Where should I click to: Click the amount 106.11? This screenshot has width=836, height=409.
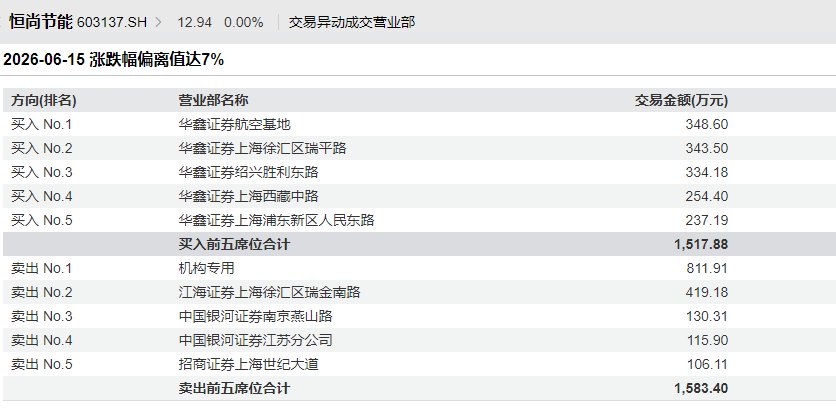pyautogui.click(x=706, y=364)
